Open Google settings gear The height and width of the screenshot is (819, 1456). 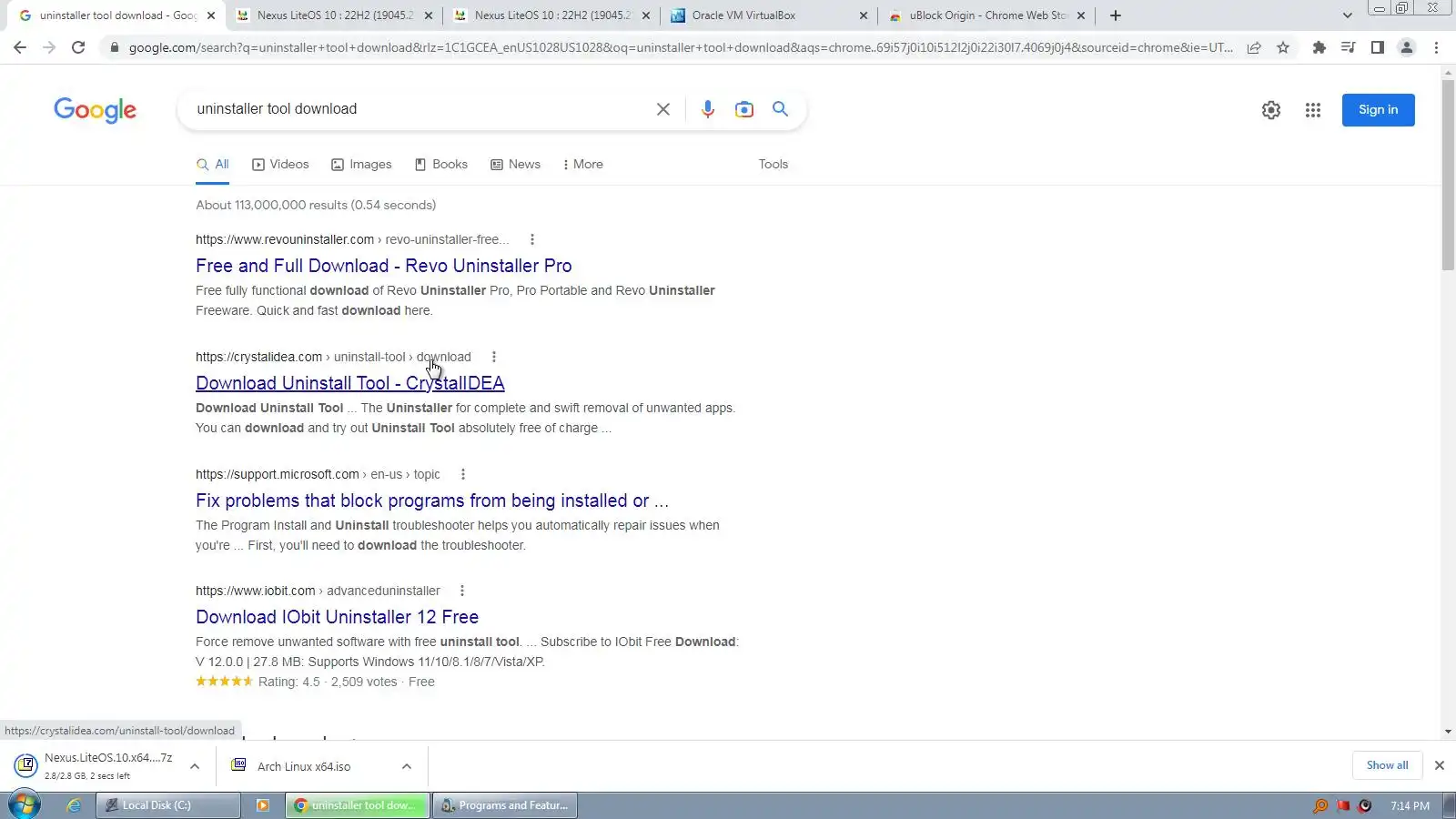pos(1271,110)
